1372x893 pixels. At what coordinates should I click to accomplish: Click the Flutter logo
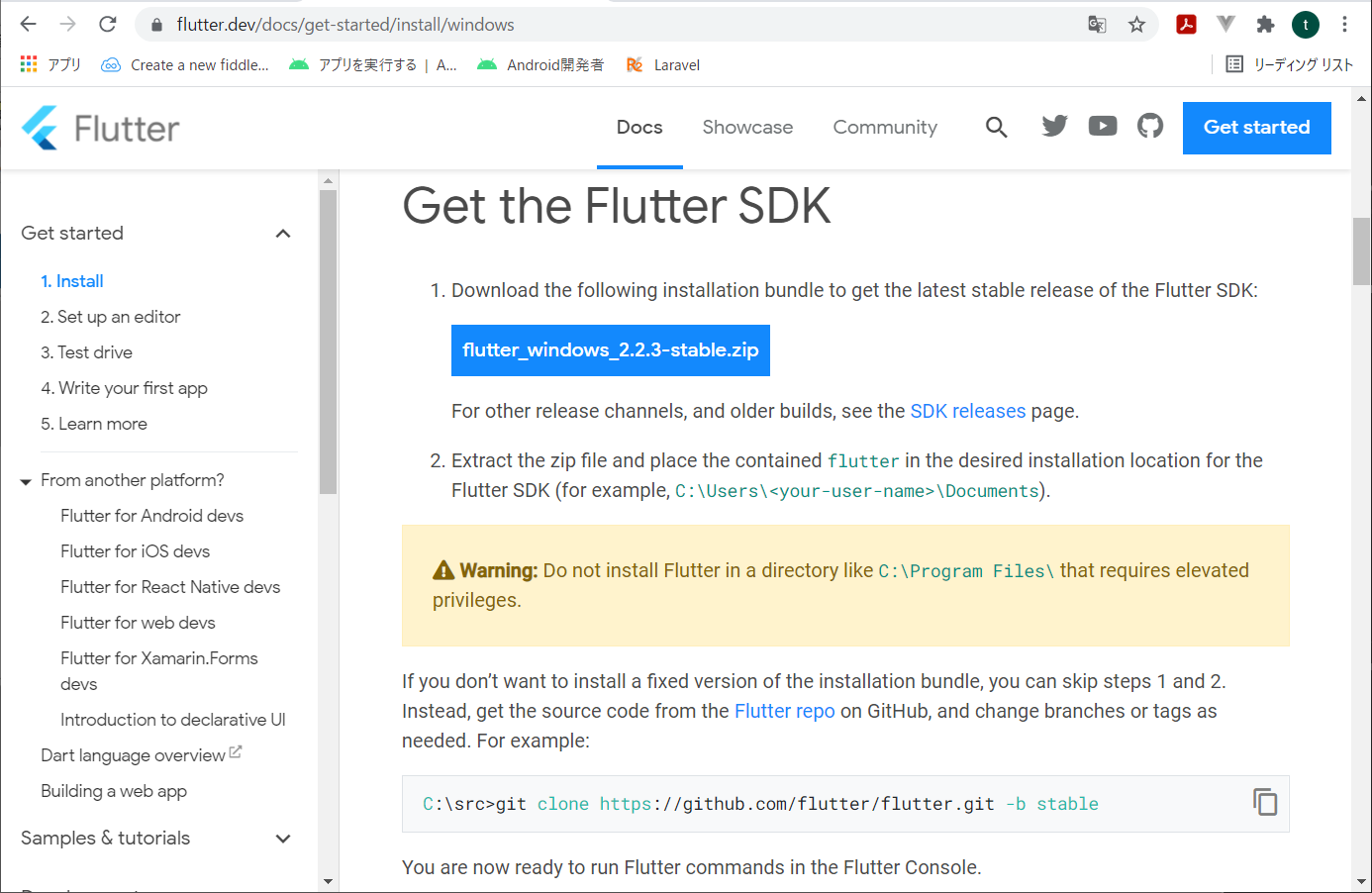coord(101,128)
